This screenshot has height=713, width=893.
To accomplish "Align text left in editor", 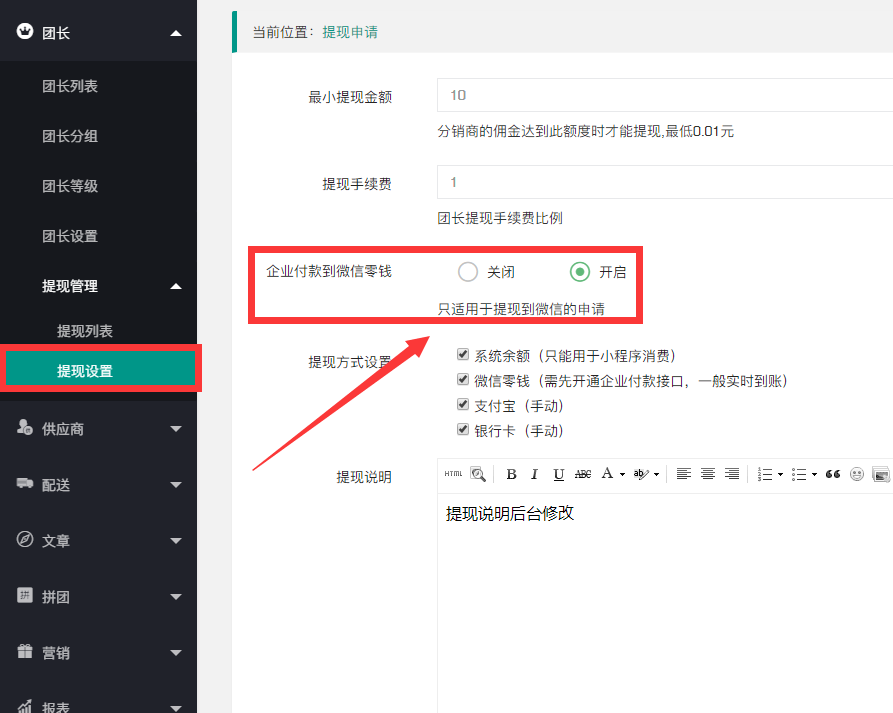I will (683, 474).
